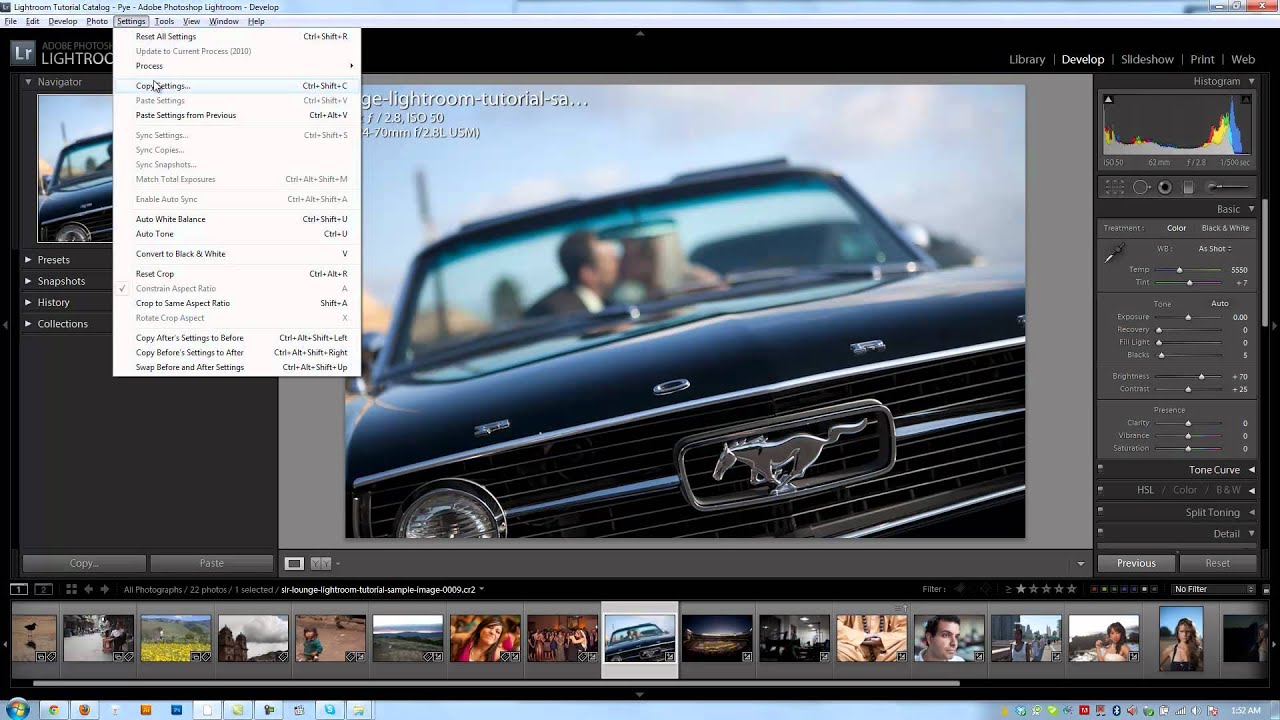Open Firefox from the taskbar
The width and height of the screenshot is (1280, 720).
(x=84, y=710)
